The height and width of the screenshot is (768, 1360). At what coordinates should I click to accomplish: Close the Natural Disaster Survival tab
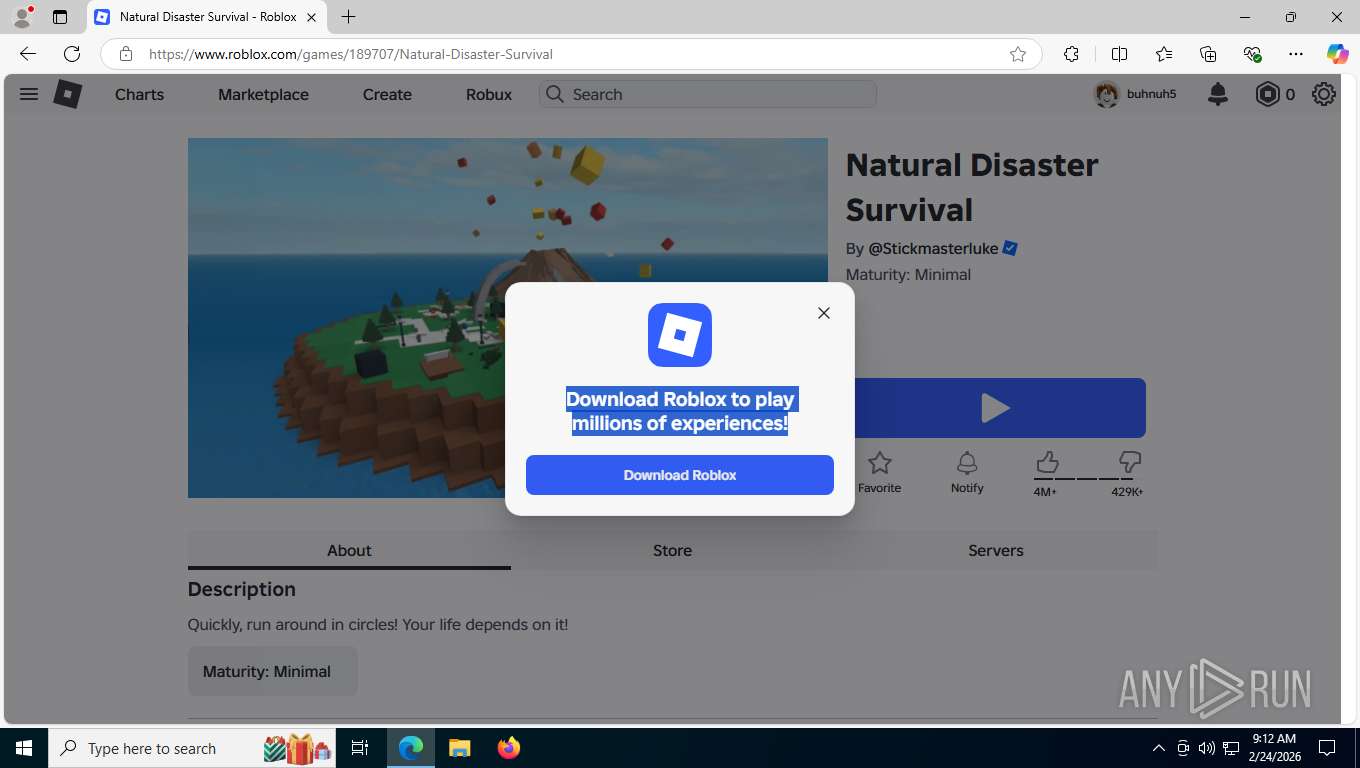pyautogui.click(x=311, y=17)
